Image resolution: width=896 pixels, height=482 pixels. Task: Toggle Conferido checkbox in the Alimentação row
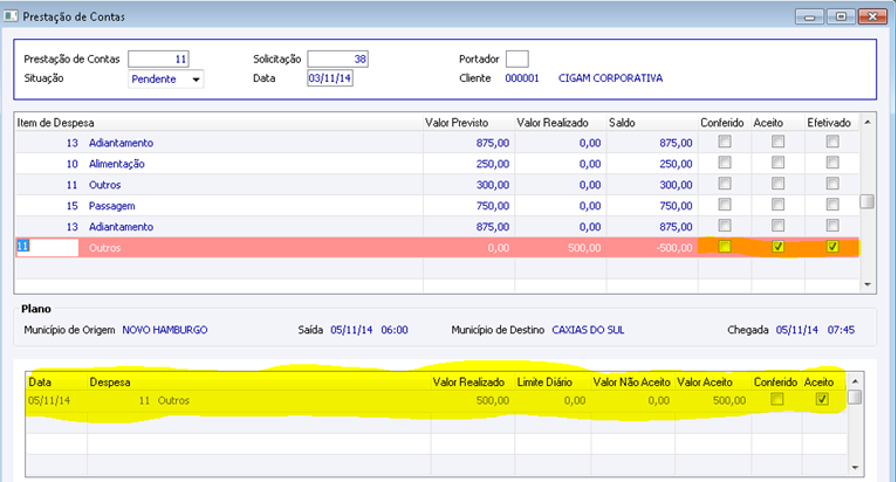[x=725, y=163]
